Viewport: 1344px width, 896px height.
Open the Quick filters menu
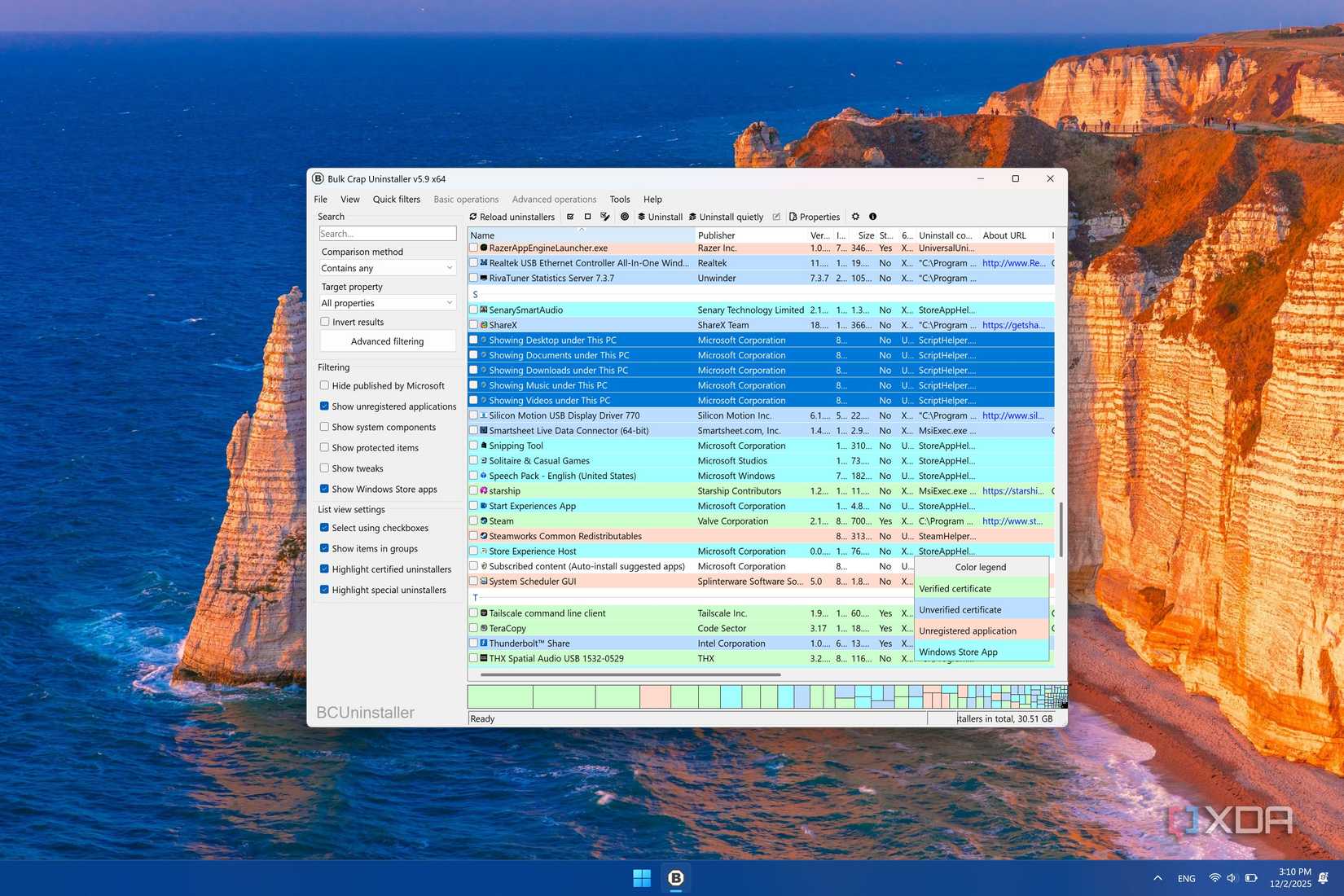tap(397, 199)
